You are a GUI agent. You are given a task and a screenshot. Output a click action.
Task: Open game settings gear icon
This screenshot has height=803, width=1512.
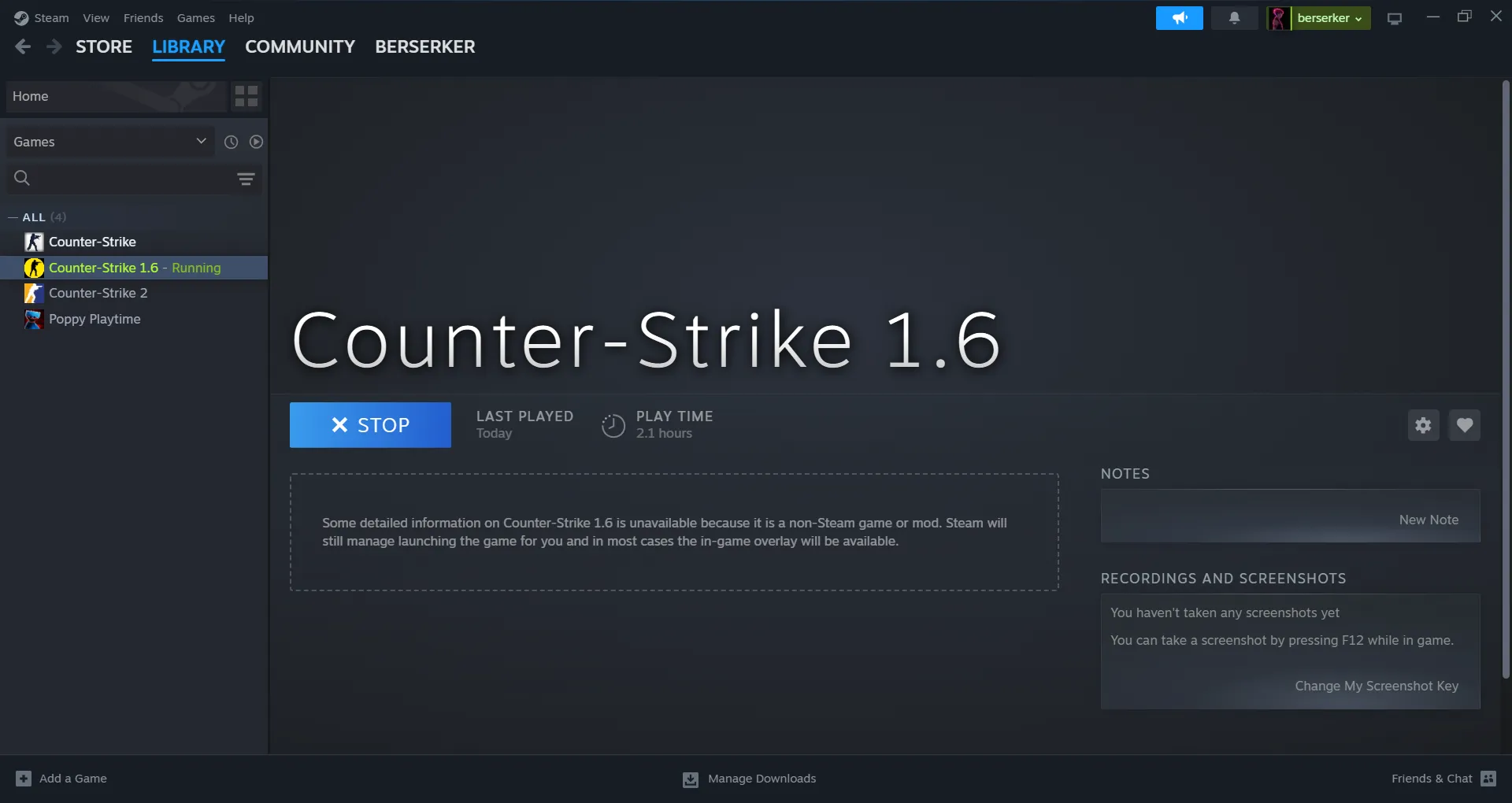[1423, 425]
